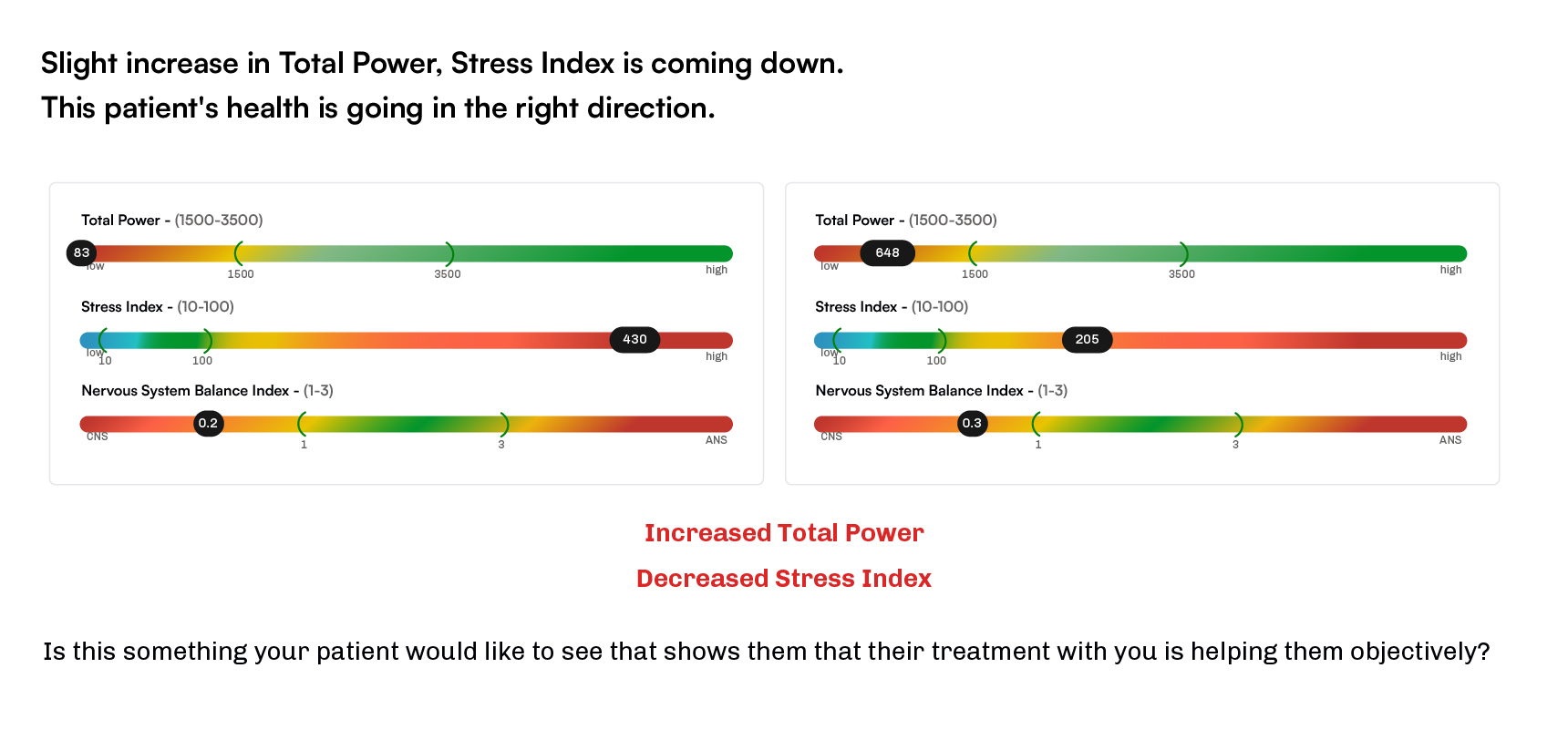Click the 83 Total Power slider marker
This screenshot has height=730, width=1568.
click(82, 252)
